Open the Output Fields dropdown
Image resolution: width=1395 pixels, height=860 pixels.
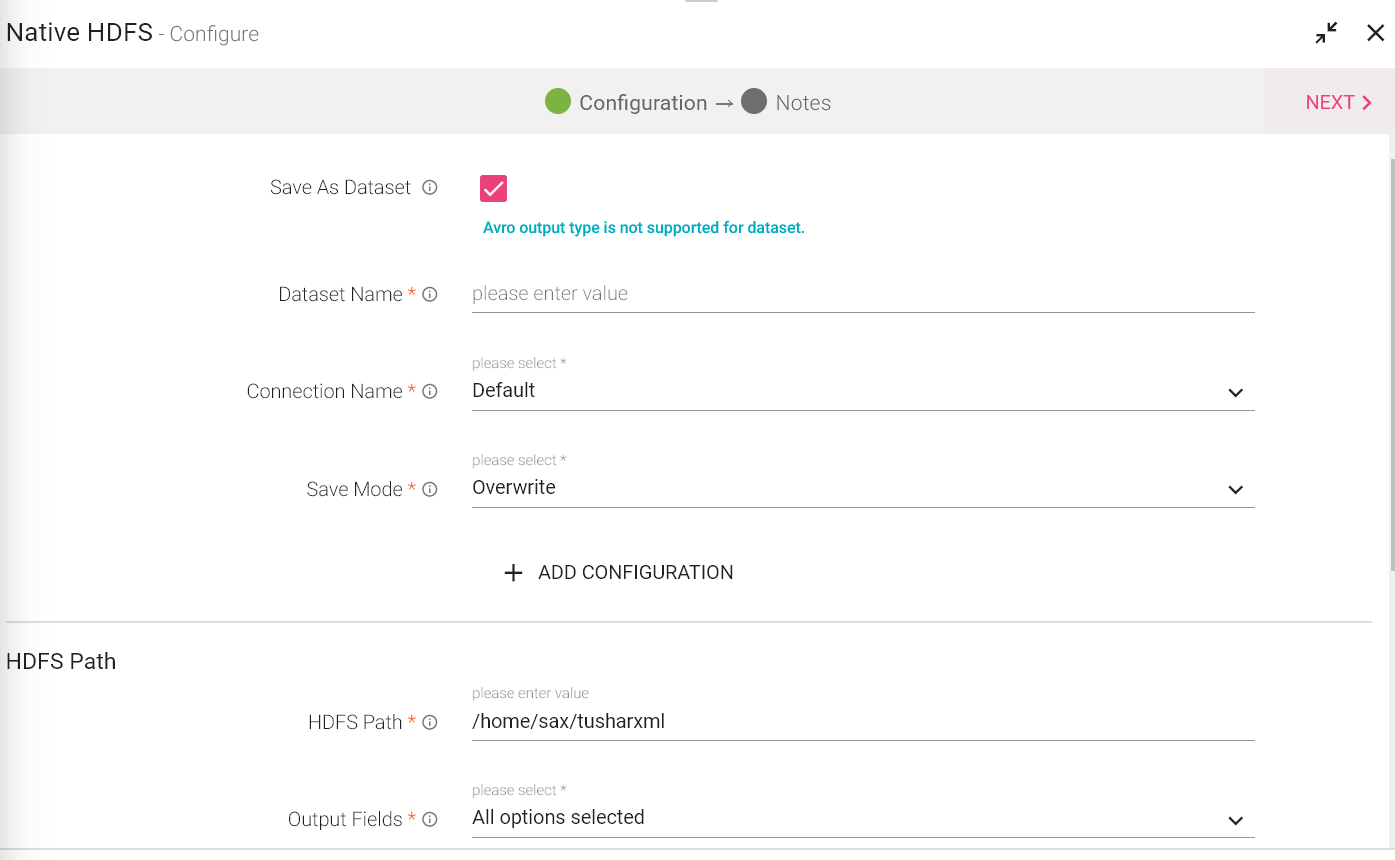[862, 818]
